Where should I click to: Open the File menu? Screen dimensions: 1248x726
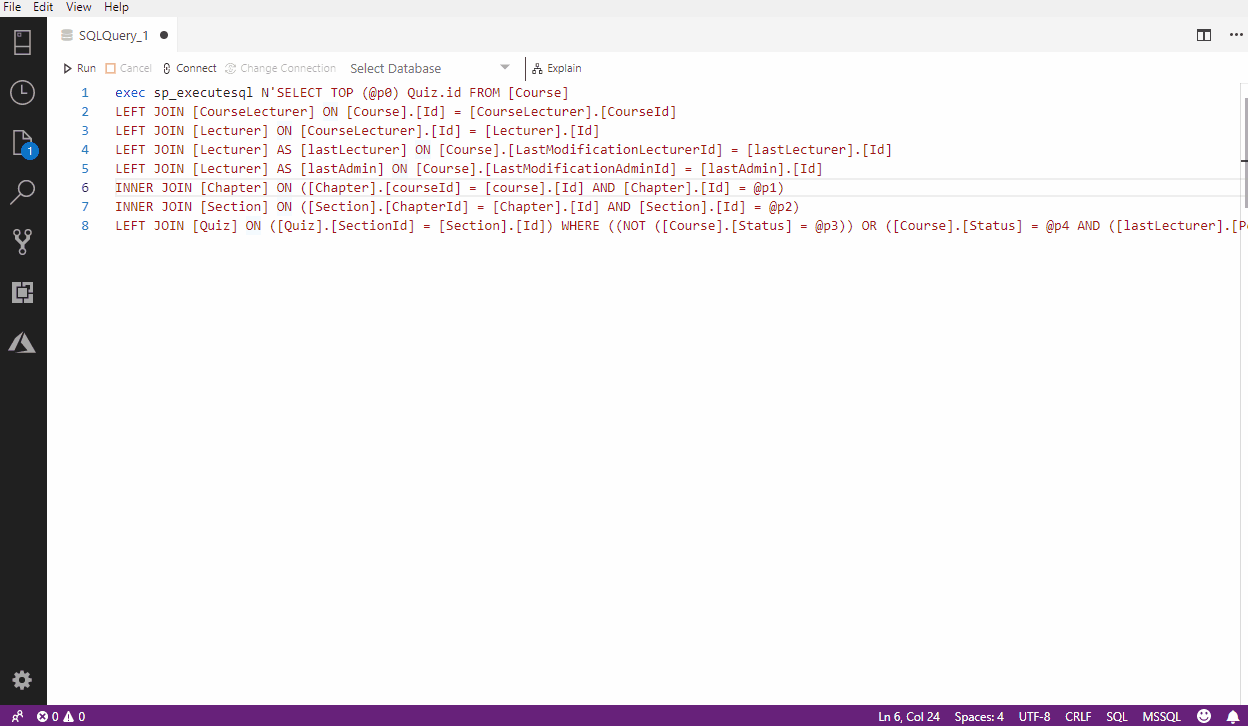coord(14,7)
